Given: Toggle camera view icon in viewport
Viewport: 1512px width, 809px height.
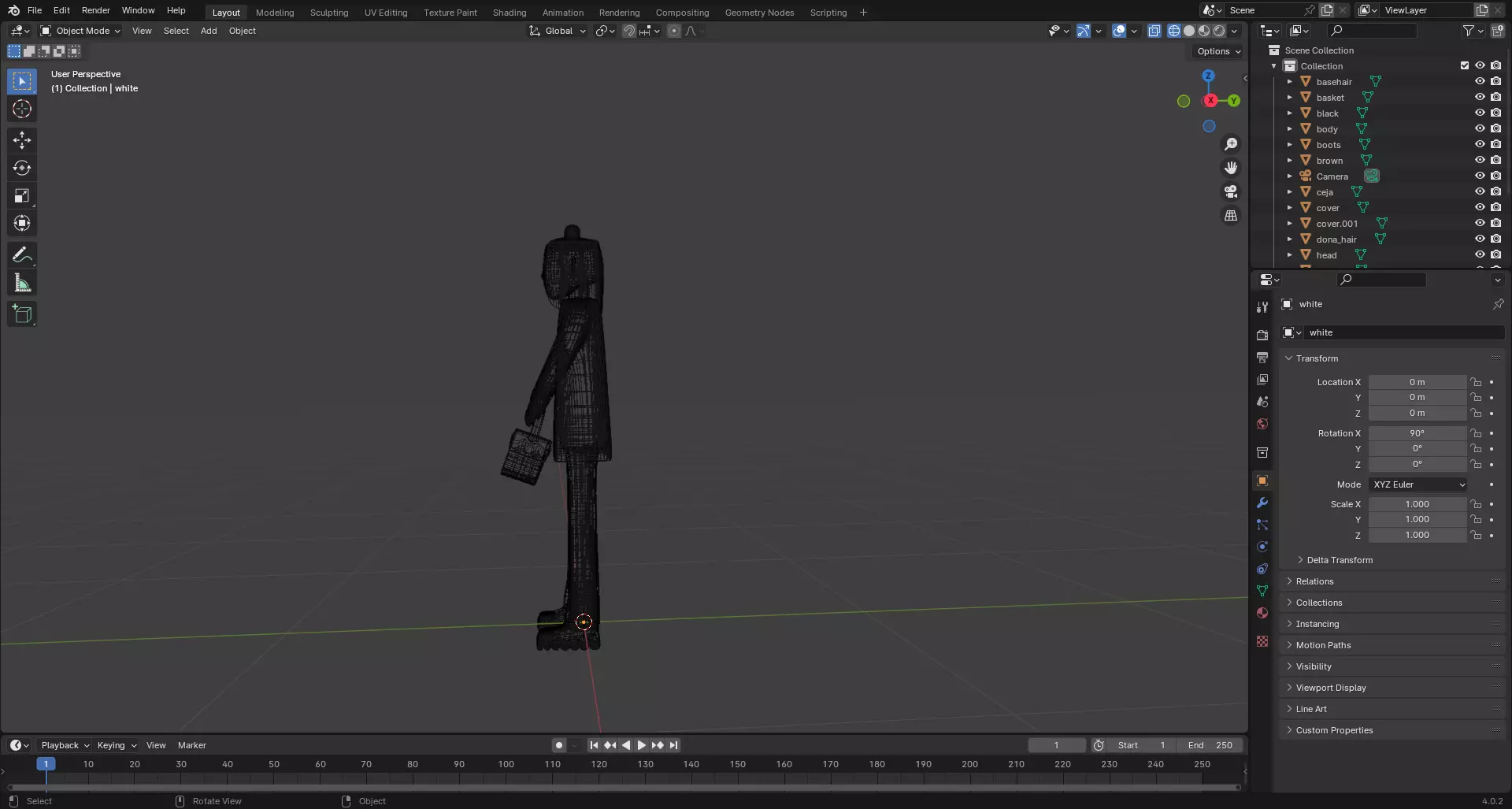Looking at the screenshot, I should tap(1231, 191).
